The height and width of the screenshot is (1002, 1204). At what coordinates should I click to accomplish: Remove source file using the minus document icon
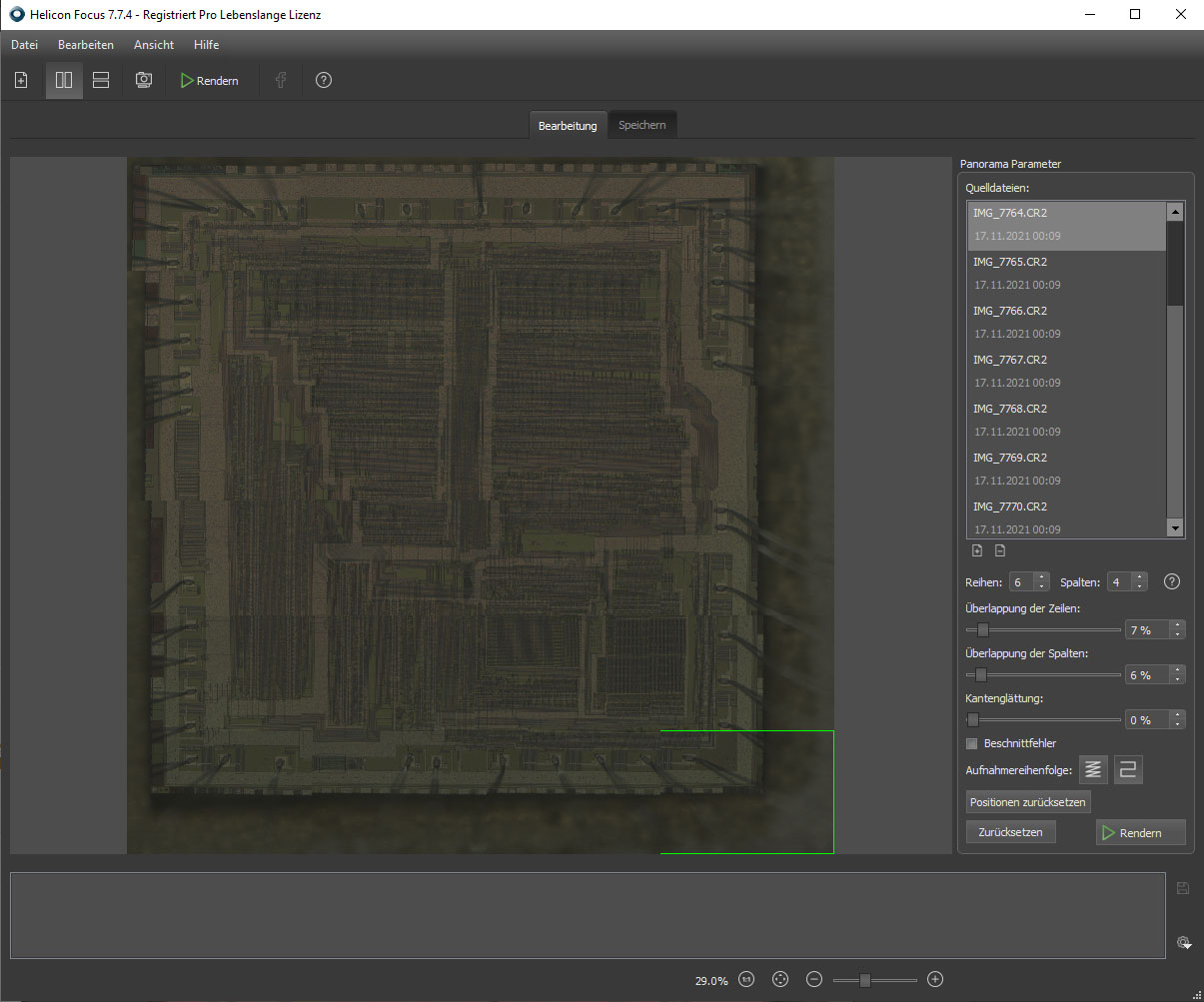click(1000, 550)
